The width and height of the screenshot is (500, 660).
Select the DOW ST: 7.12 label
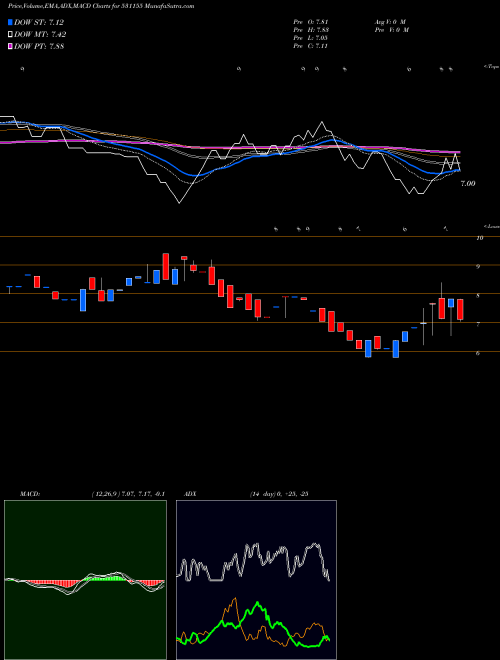click(x=39, y=22)
